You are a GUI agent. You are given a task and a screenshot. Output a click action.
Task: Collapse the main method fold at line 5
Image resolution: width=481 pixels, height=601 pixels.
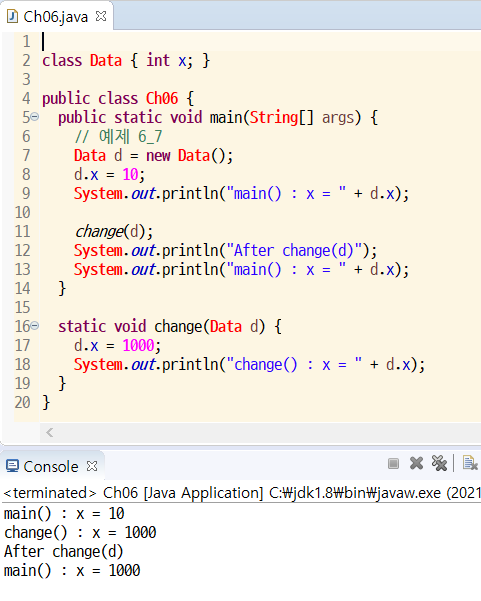click(x=35, y=116)
